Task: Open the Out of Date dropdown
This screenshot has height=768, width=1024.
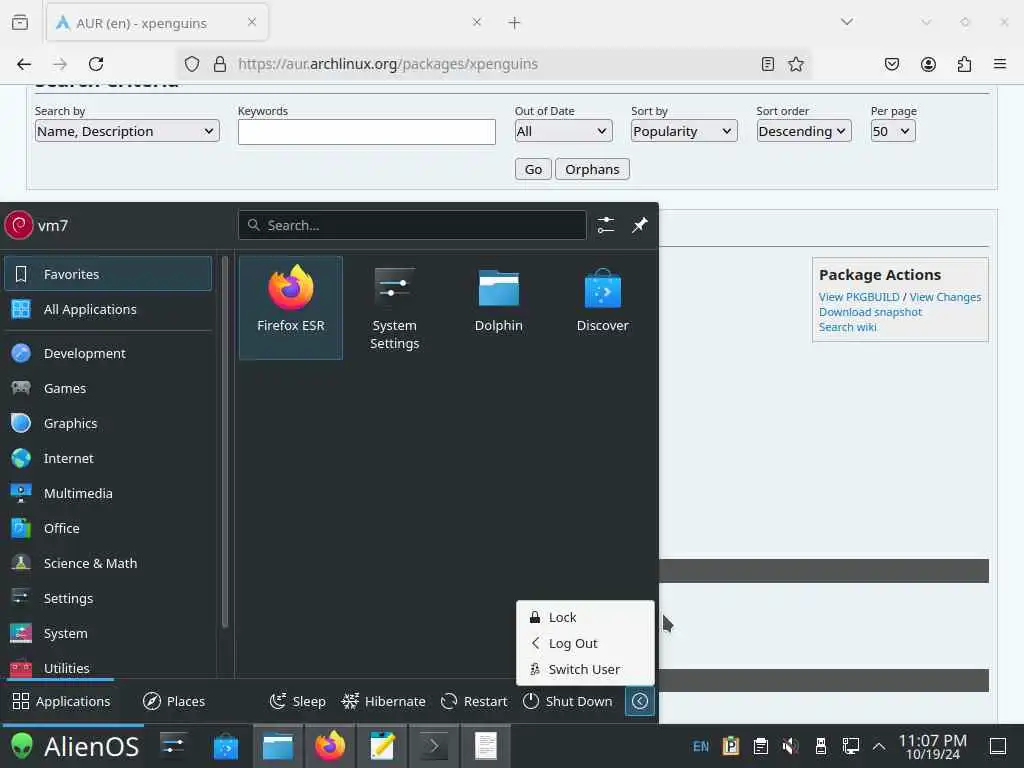Action: click(563, 131)
